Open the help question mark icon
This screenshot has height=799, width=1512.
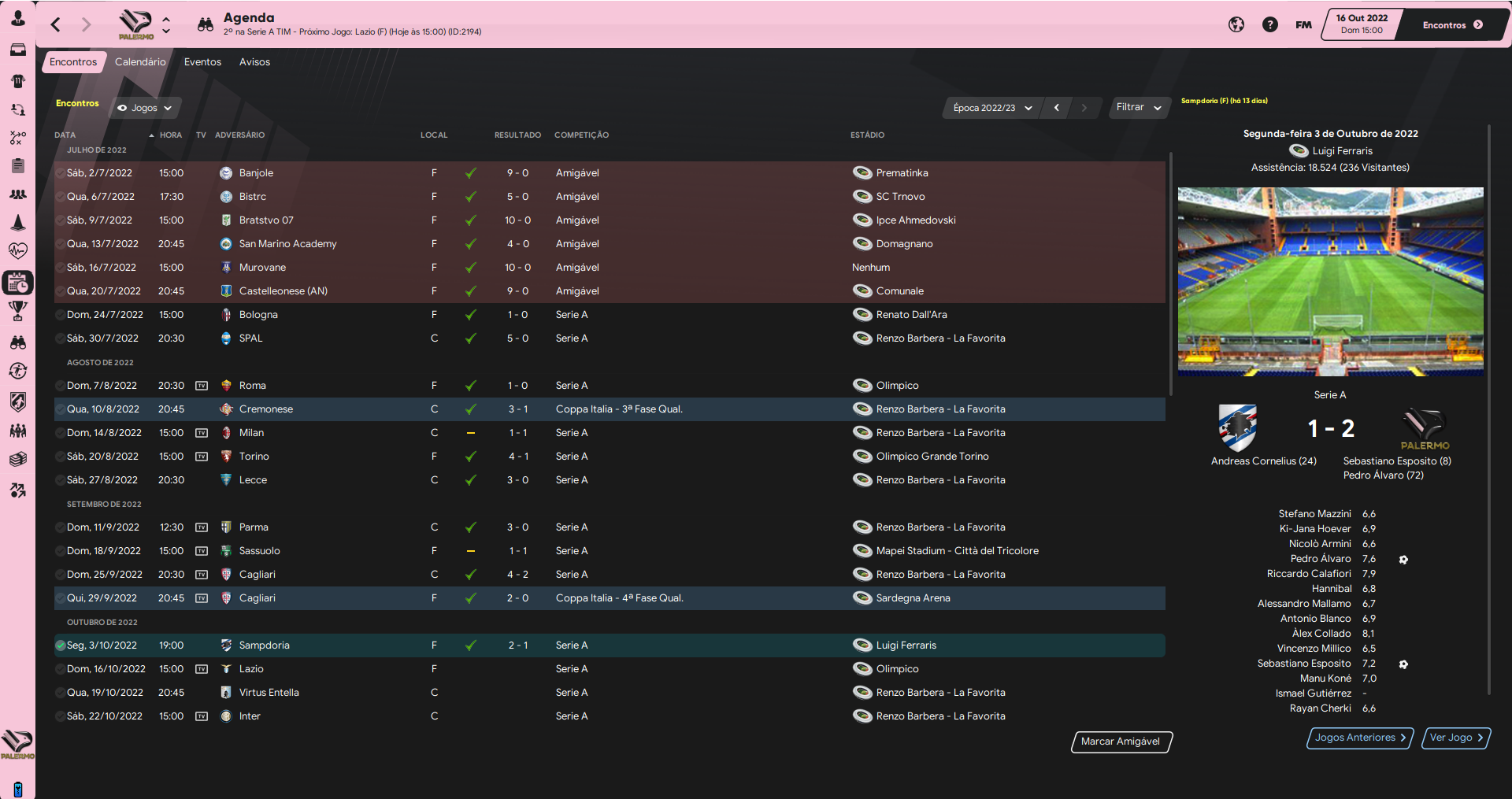point(1269,24)
